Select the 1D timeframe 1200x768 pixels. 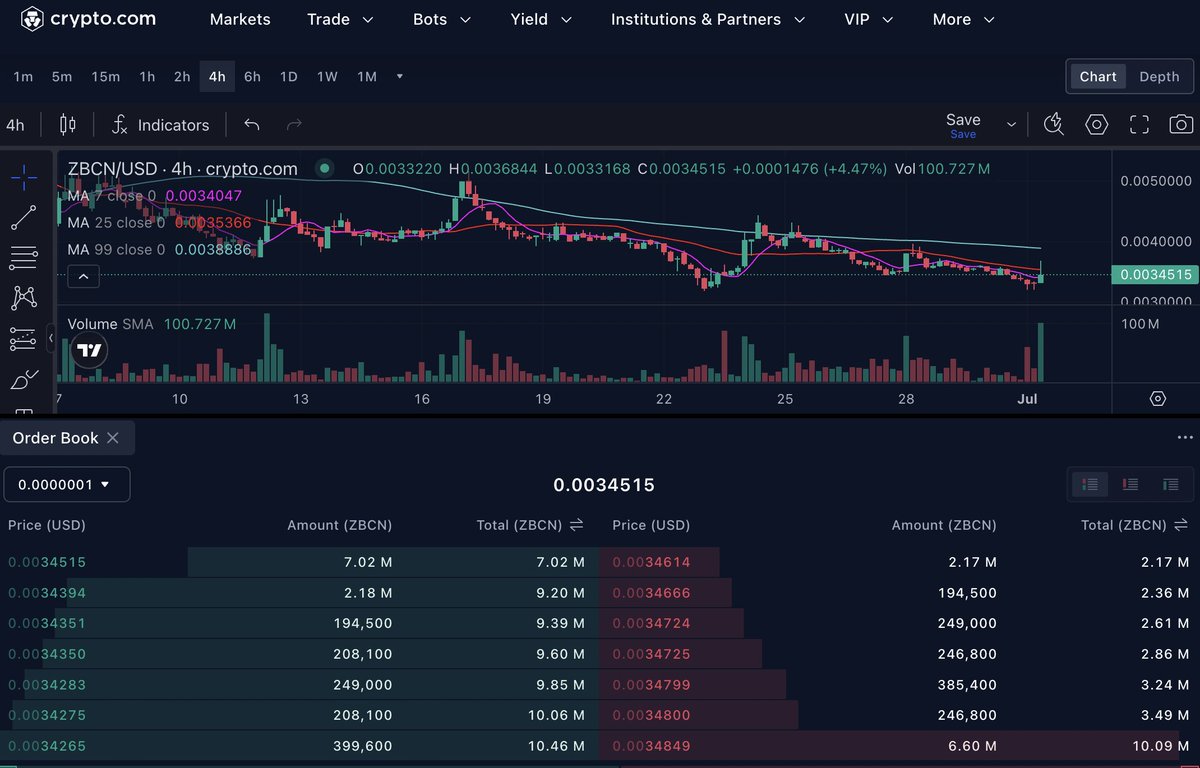288,76
